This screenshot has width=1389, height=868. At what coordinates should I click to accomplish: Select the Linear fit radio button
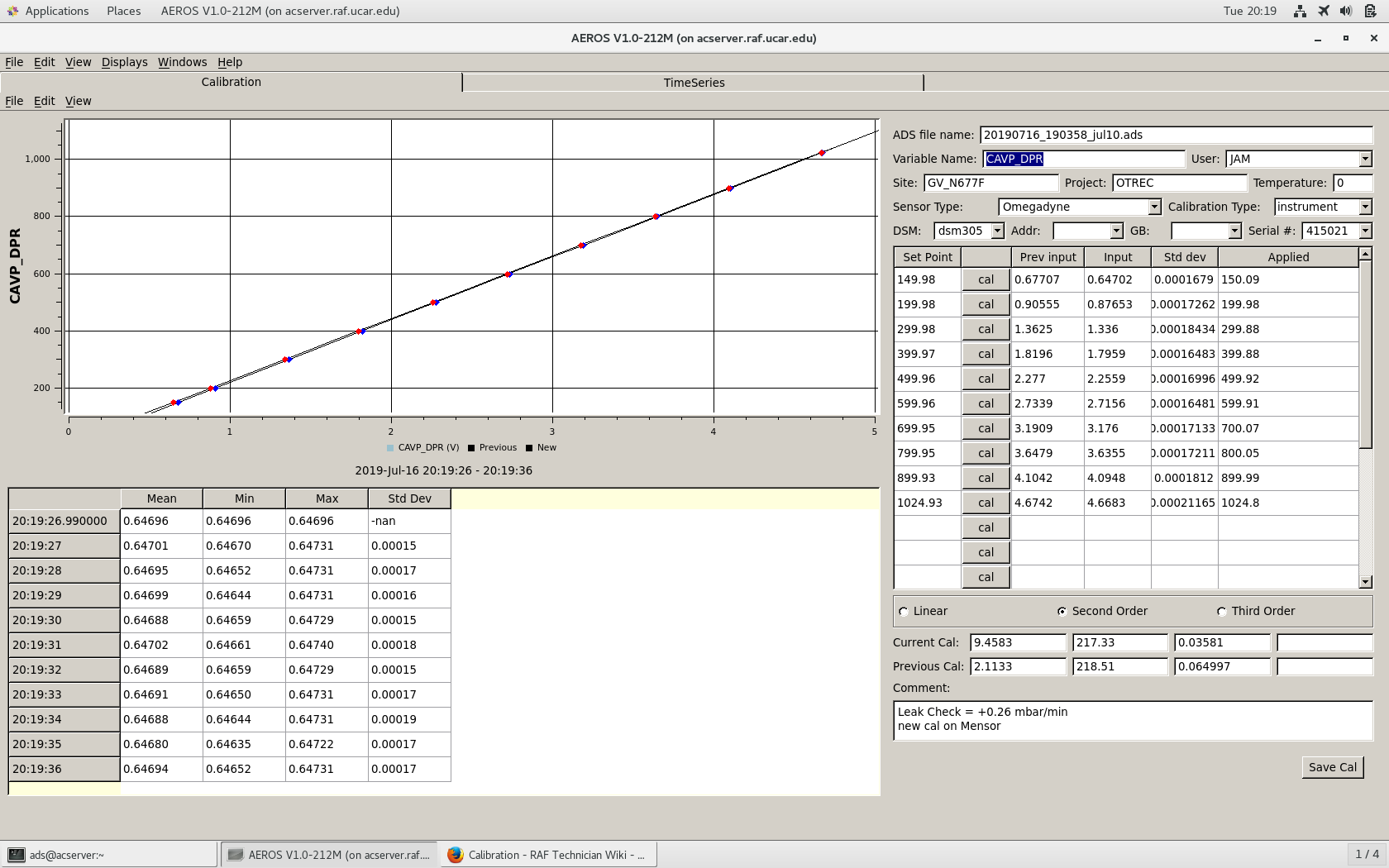tap(904, 612)
